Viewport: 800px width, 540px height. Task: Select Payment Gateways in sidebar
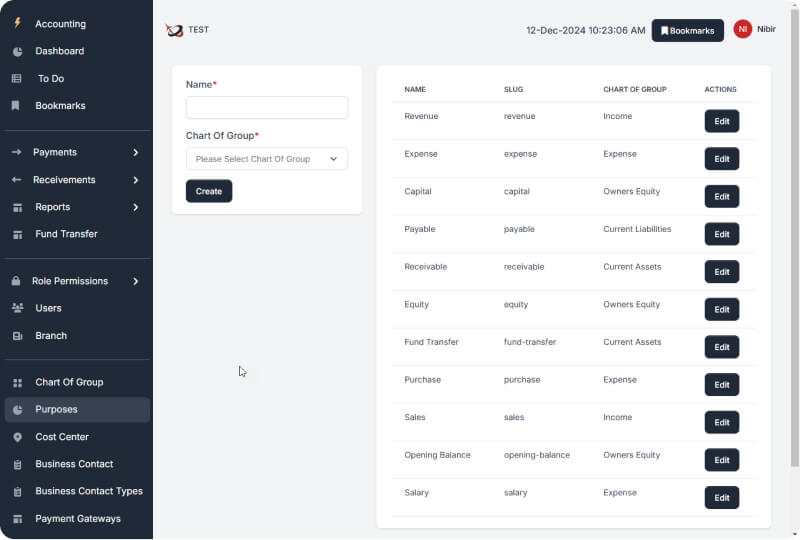[x=78, y=518]
